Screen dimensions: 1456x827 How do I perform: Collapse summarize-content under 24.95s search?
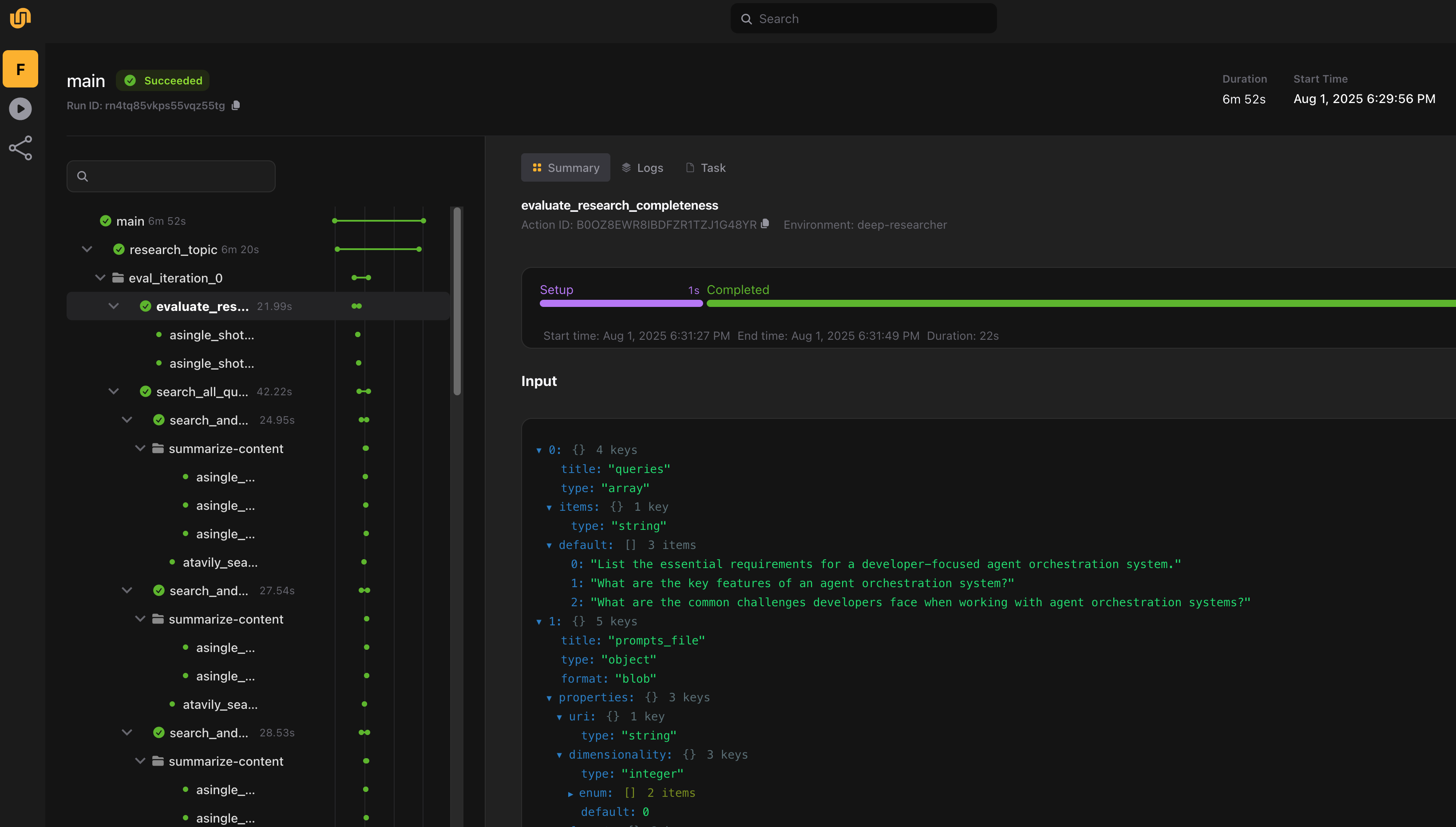coord(140,448)
